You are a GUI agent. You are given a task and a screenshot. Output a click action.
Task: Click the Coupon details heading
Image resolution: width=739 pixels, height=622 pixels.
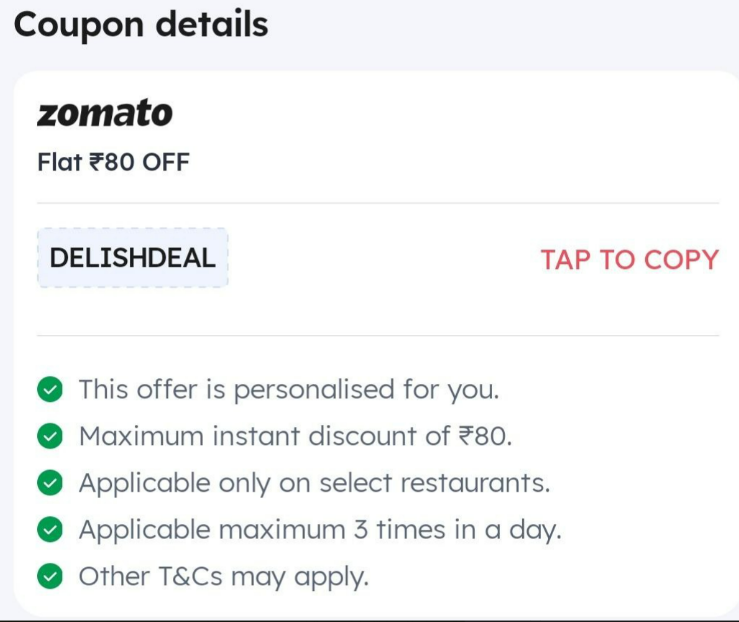click(x=141, y=25)
